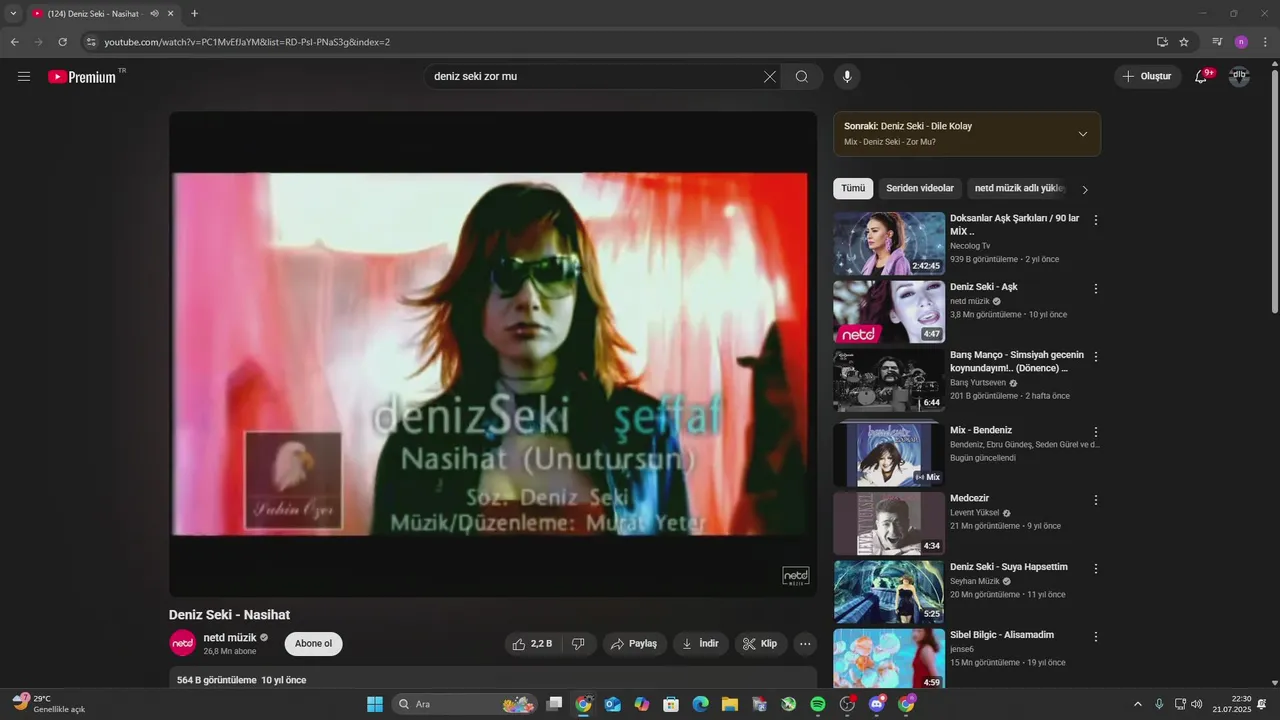Open Chrome media controls icon
The width and height of the screenshot is (1280, 720).
pos(1217,42)
